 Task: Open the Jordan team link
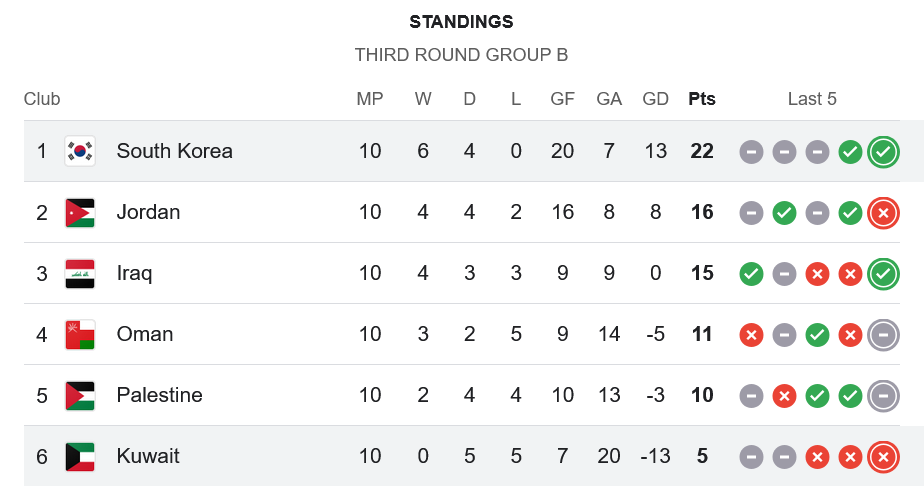coord(148,212)
